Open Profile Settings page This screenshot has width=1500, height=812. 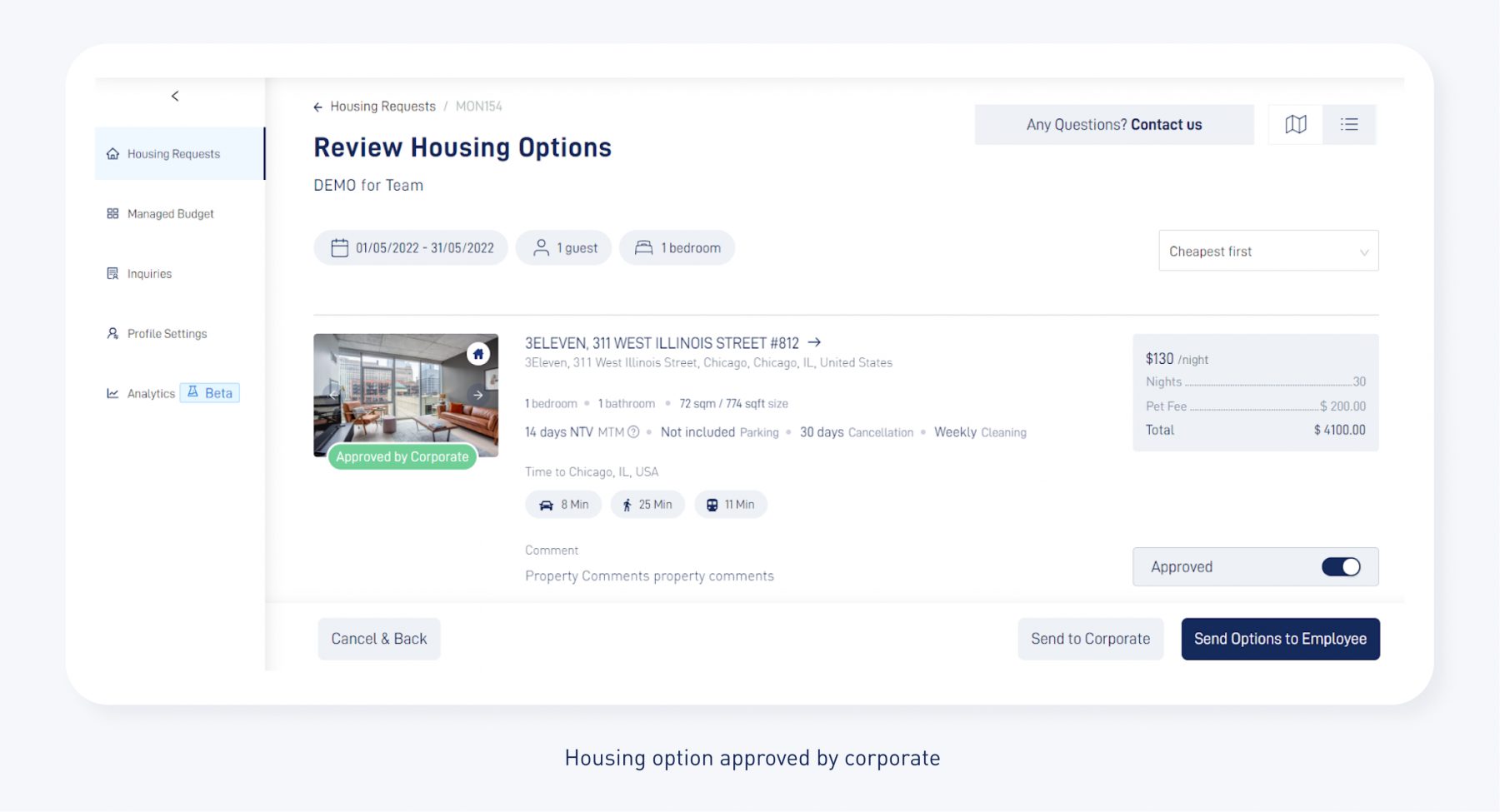point(167,334)
